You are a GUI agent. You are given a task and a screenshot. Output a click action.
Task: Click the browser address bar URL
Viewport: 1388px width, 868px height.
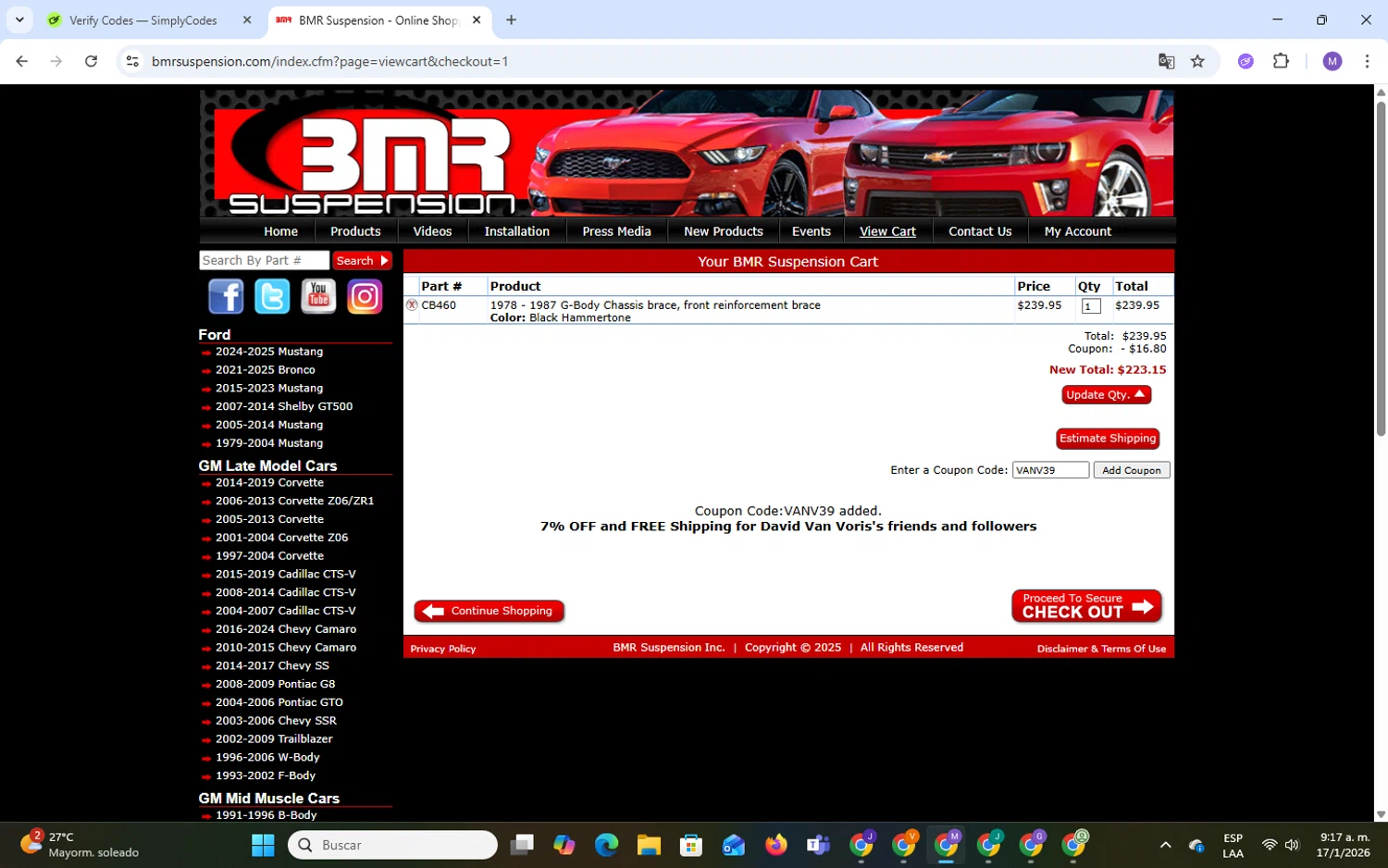tap(330, 61)
